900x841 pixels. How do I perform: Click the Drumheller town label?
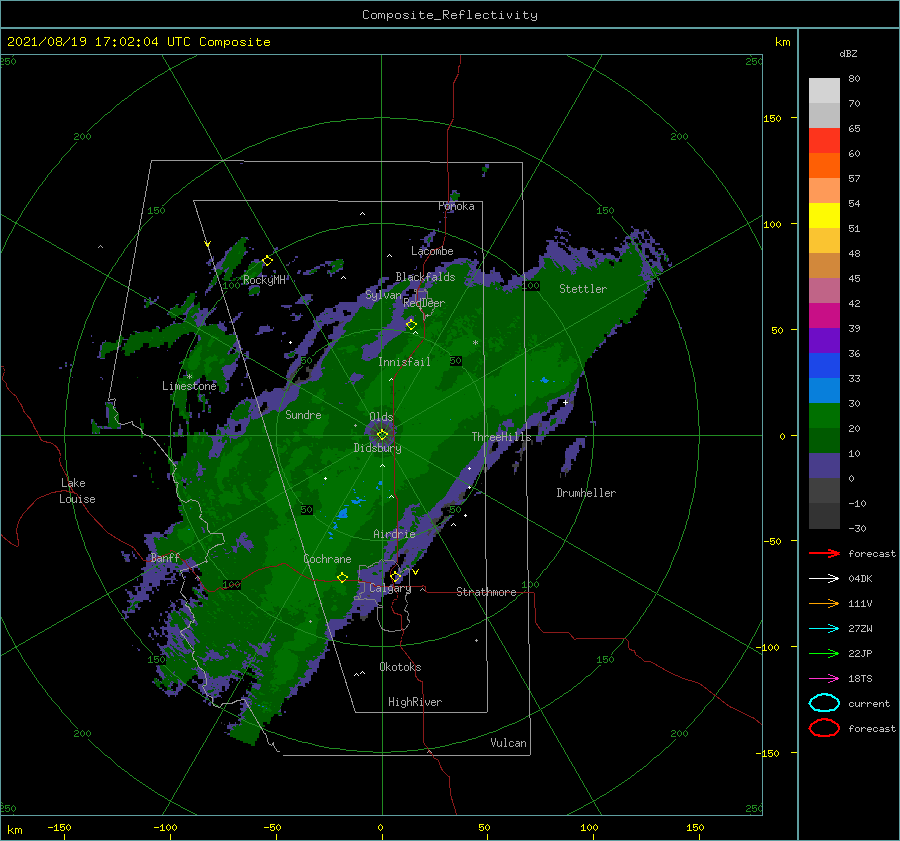pos(586,493)
